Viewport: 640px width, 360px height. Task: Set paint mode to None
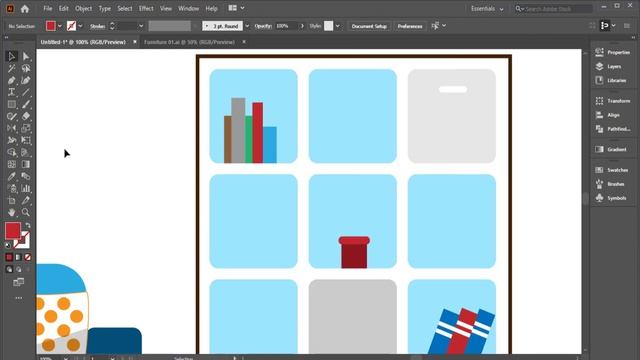click(28, 257)
